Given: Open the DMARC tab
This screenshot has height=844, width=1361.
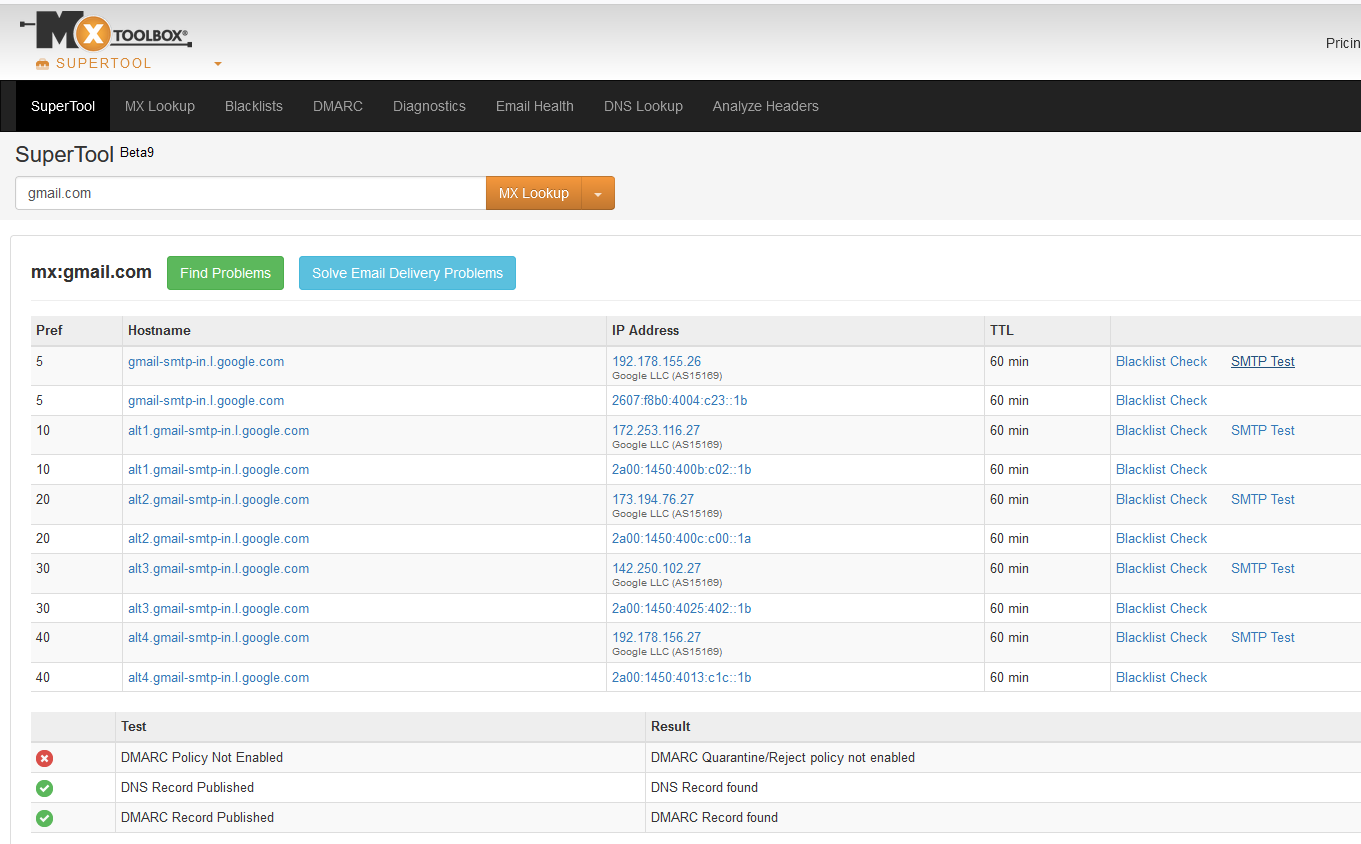Looking at the screenshot, I should [338, 106].
